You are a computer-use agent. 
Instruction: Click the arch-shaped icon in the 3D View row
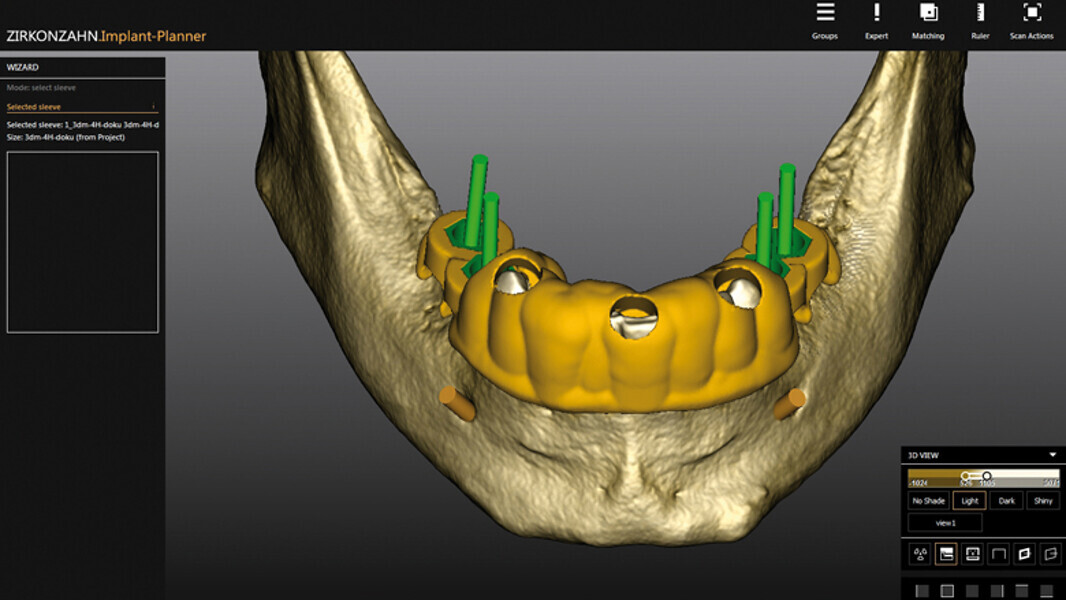point(998,553)
